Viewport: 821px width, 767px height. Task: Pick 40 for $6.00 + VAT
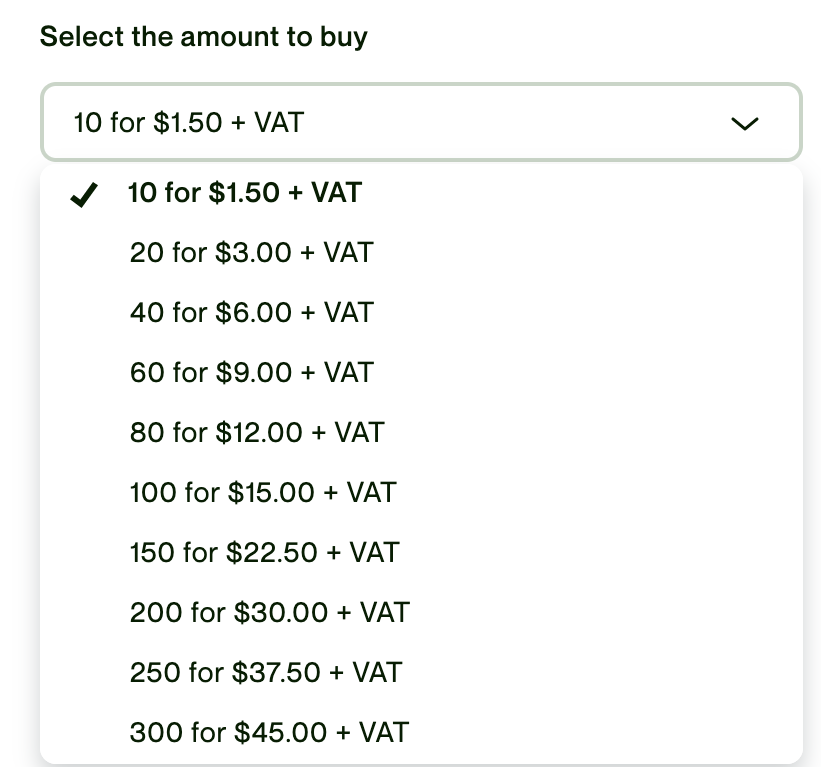pos(251,312)
